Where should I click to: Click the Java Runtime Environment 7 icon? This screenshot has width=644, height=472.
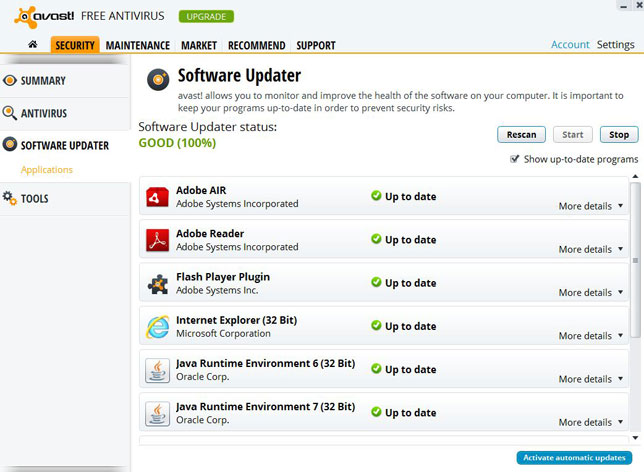[157, 414]
